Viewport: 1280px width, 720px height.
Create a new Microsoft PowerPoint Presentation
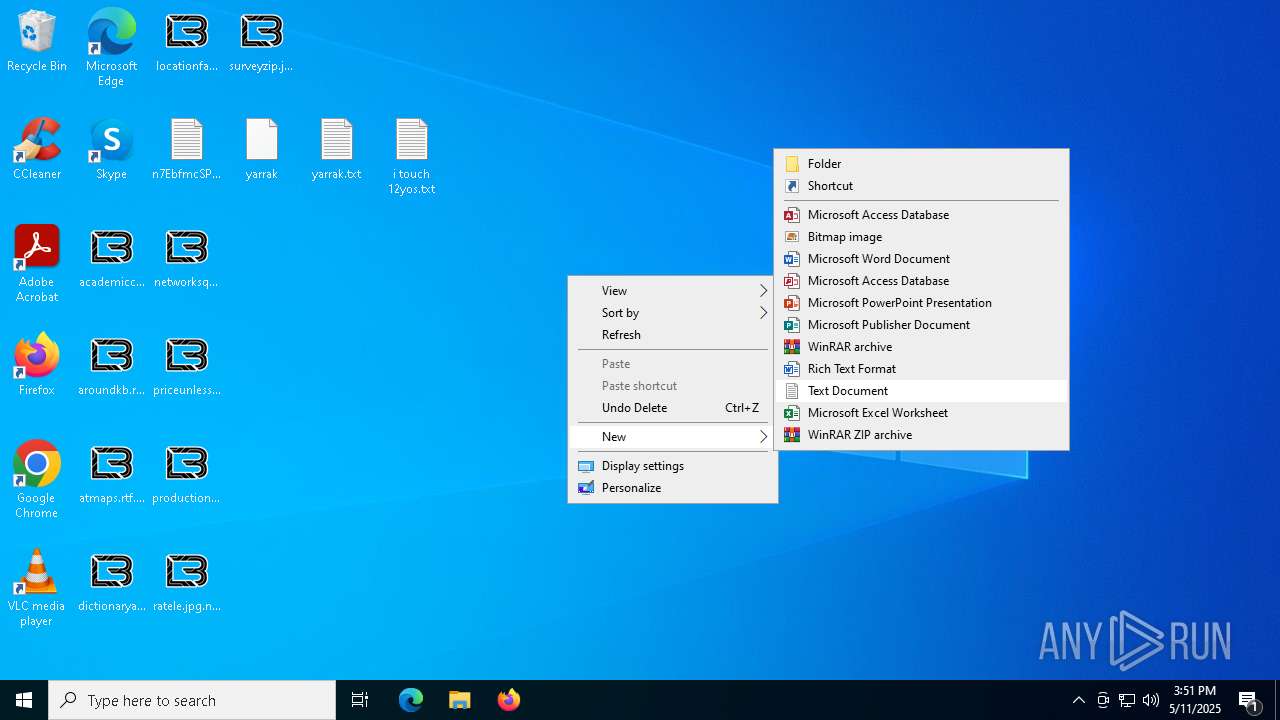[x=922, y=303]
